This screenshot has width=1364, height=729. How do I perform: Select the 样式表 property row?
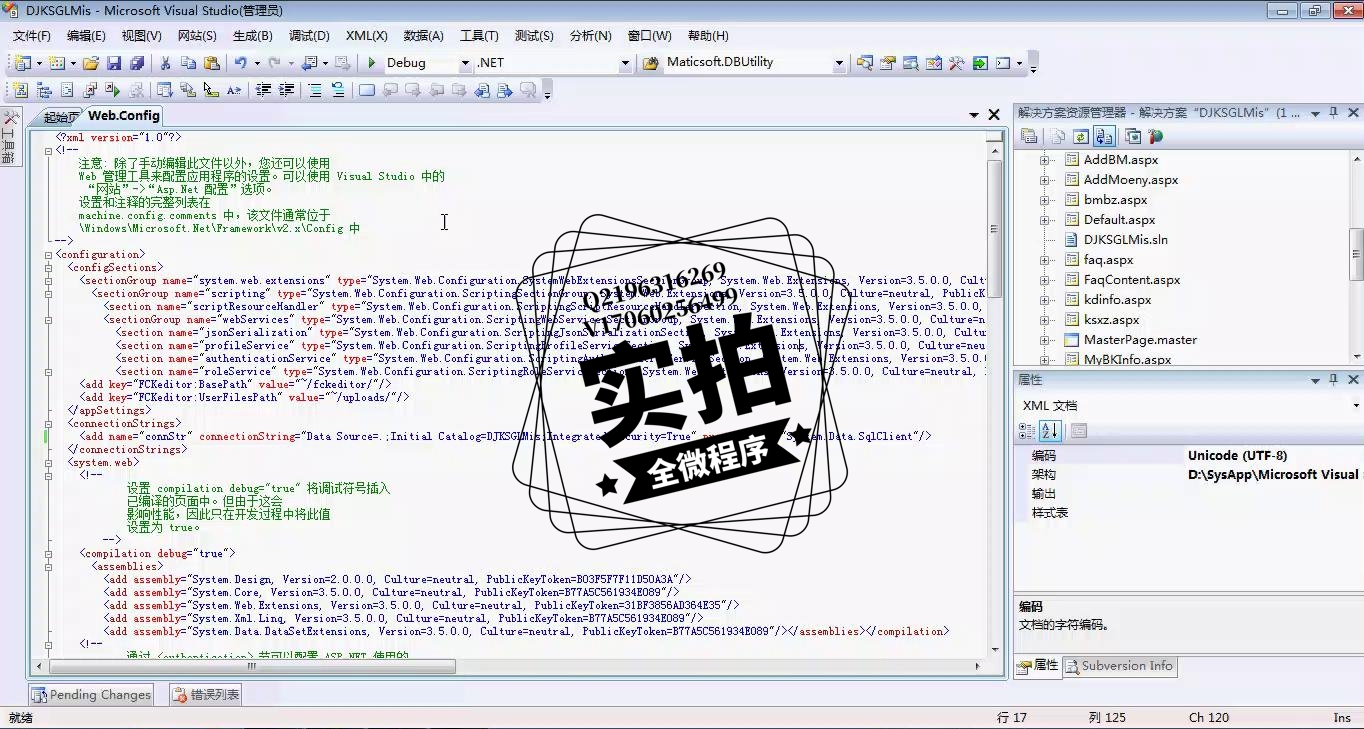pos(1189,513)
